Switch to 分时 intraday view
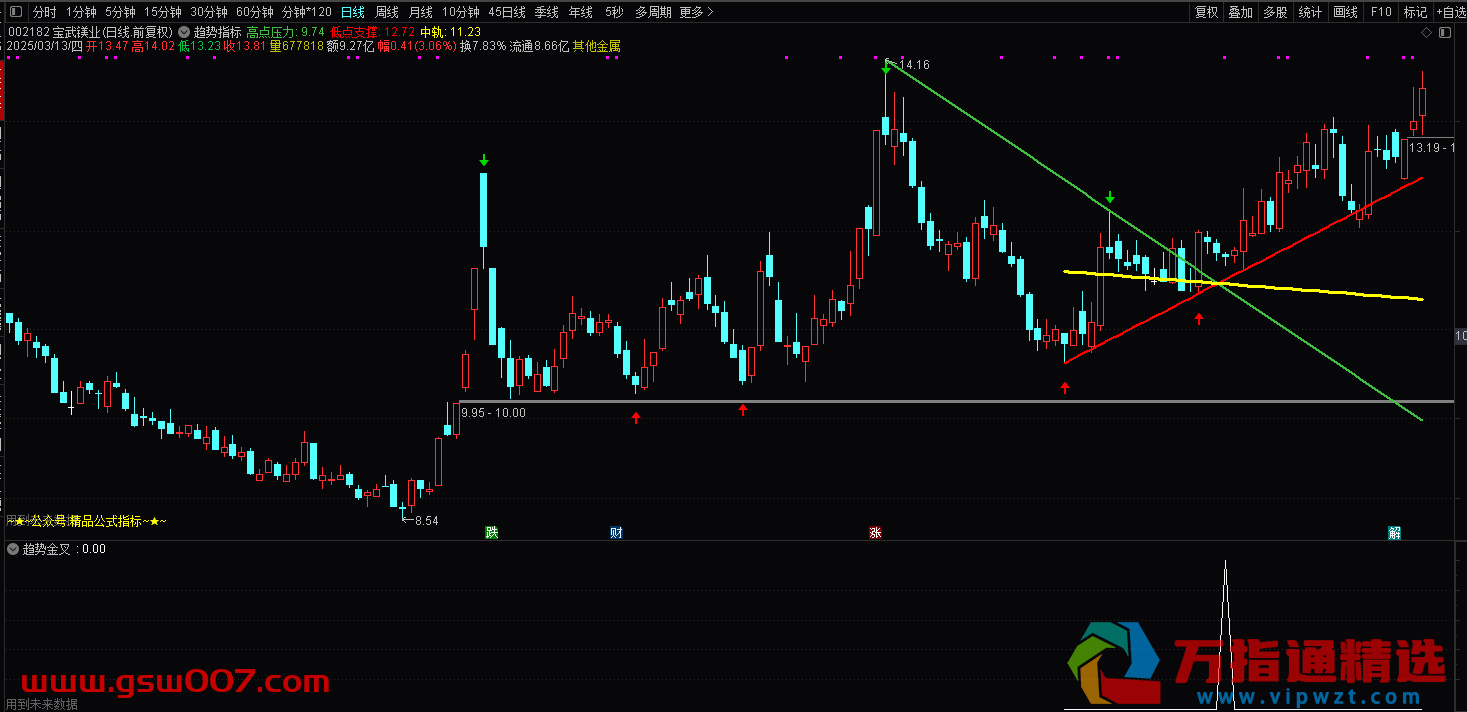1467x712 pixels. (45, 13)
